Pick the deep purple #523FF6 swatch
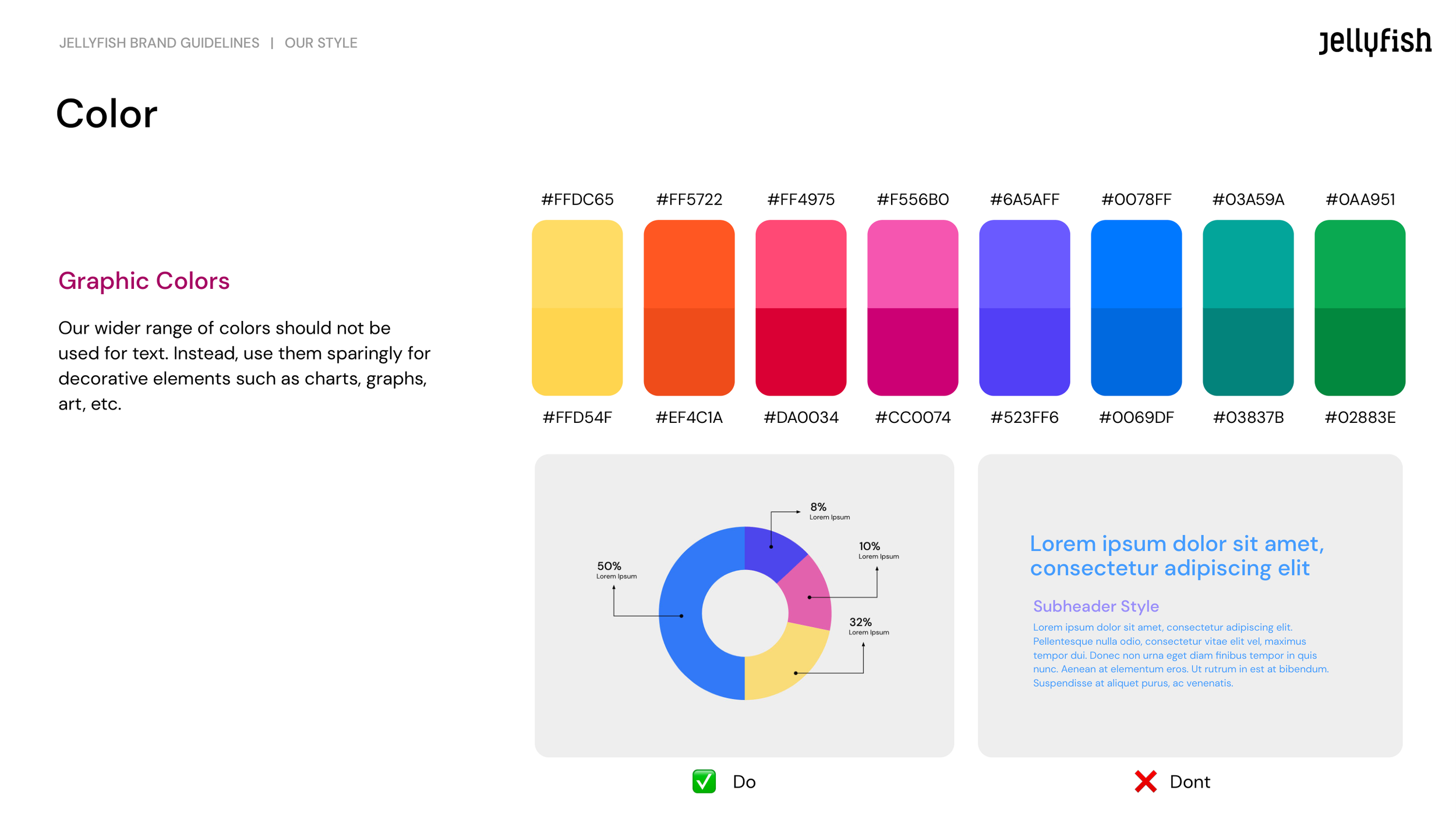 (1024, 352)
